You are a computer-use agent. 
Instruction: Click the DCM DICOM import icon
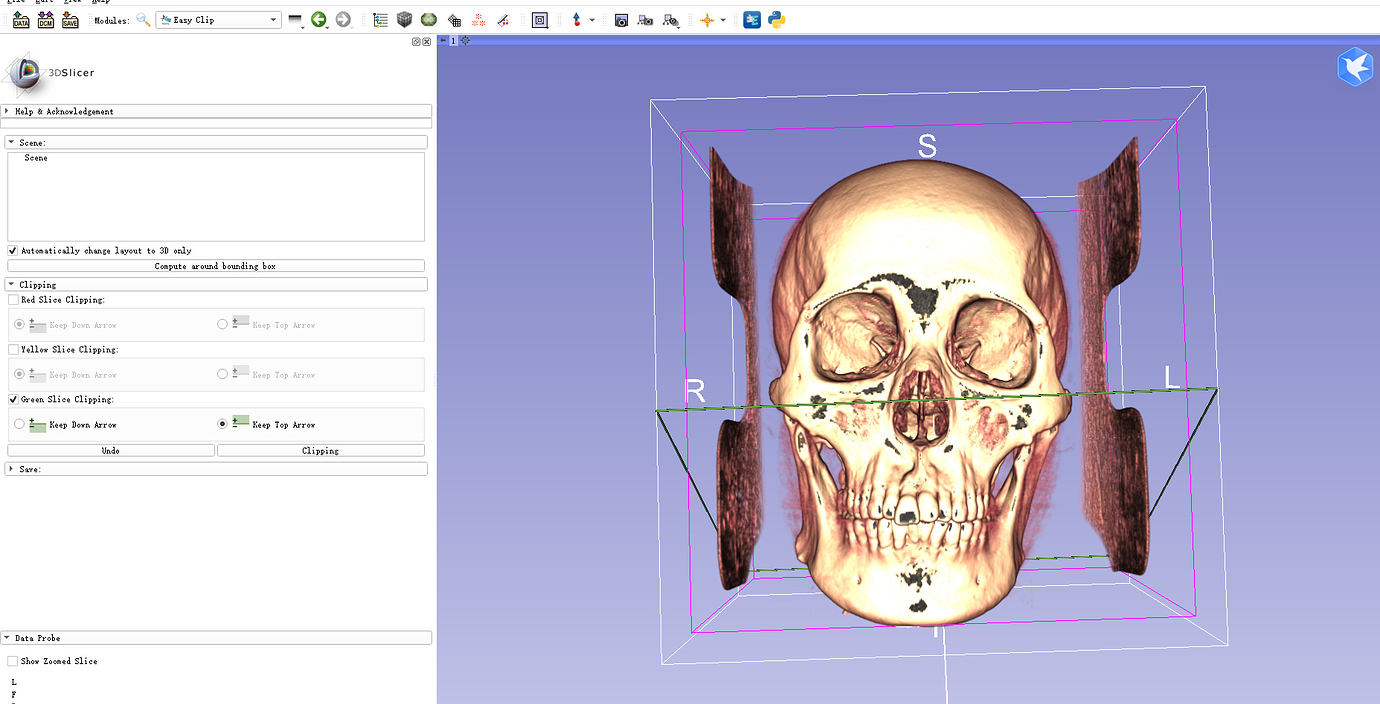tap(46, 20)
